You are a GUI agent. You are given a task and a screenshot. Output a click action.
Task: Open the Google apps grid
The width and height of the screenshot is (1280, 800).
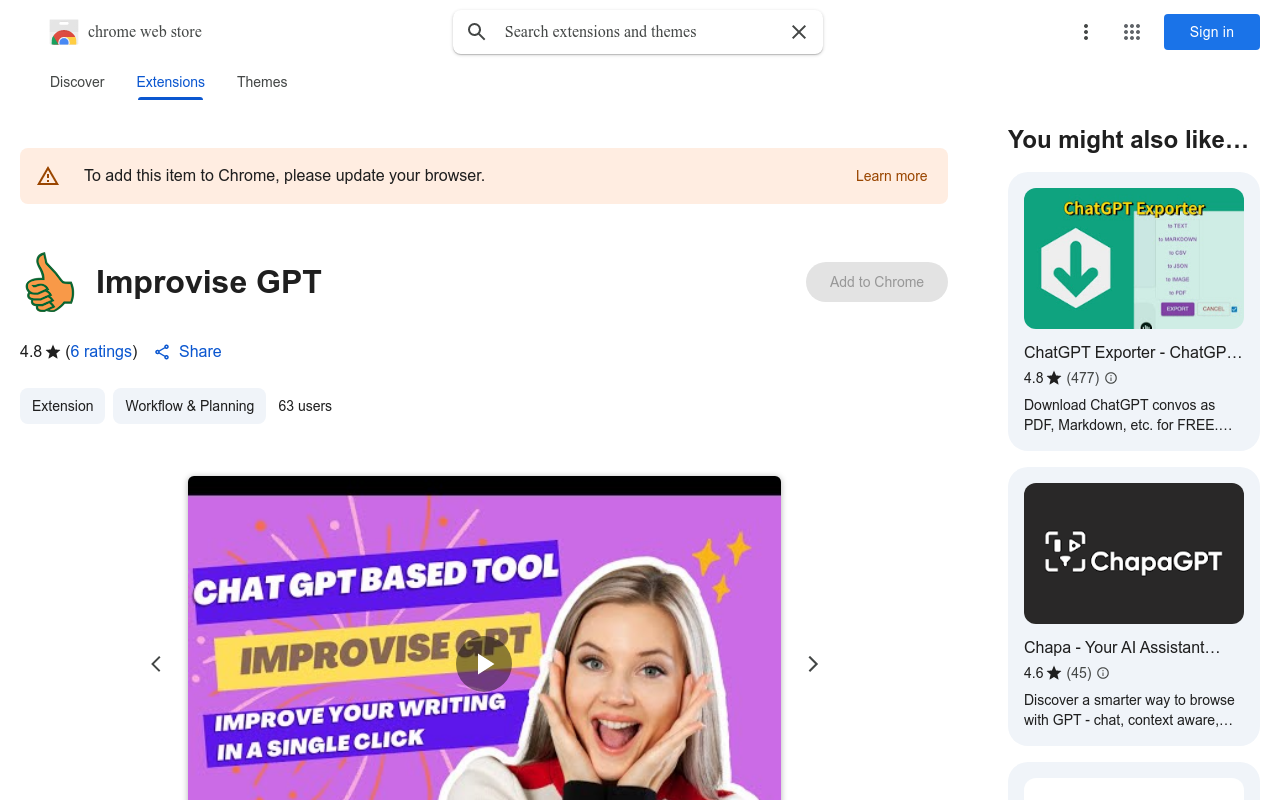point(1132,32)
